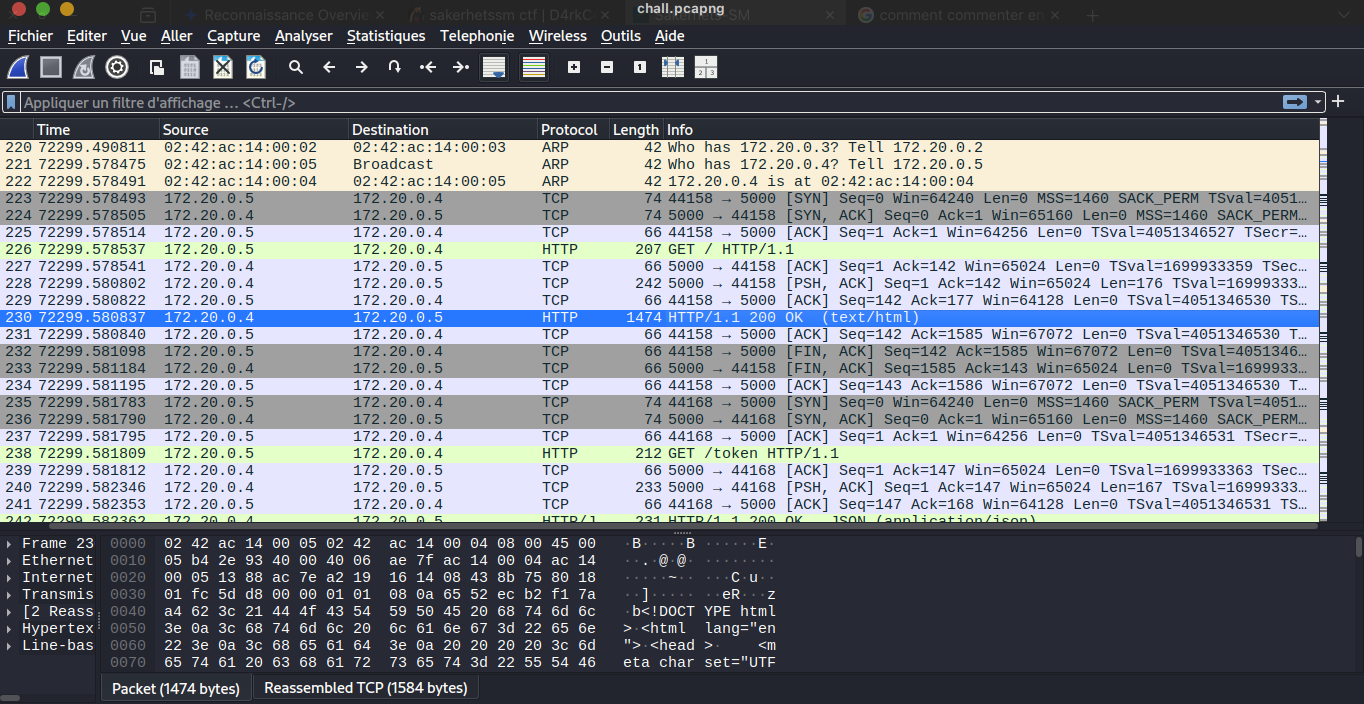Reload the current capture file

tap(256, 67)
